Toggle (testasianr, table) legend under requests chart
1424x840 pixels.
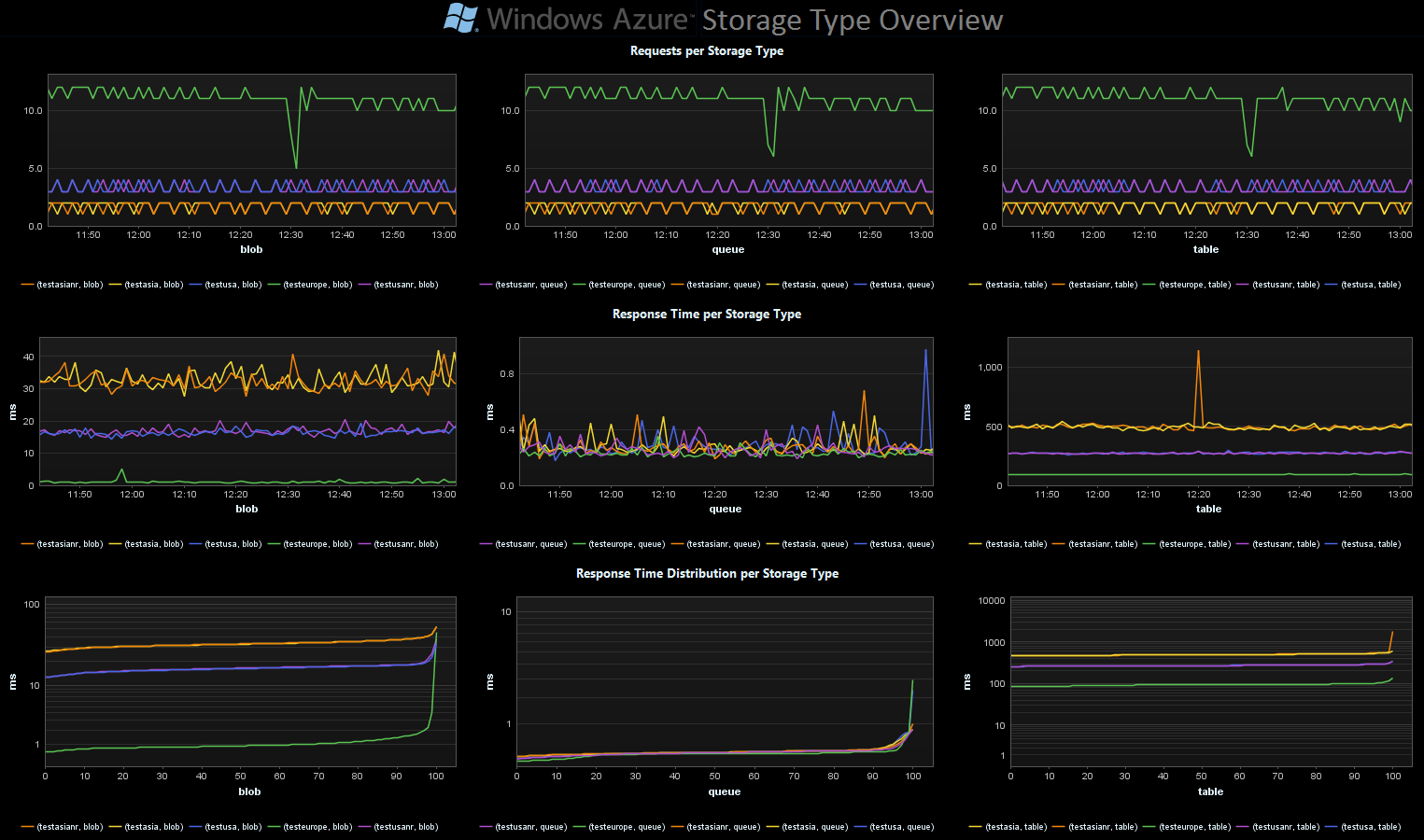pyautogui.click(x=1095, y=285)
